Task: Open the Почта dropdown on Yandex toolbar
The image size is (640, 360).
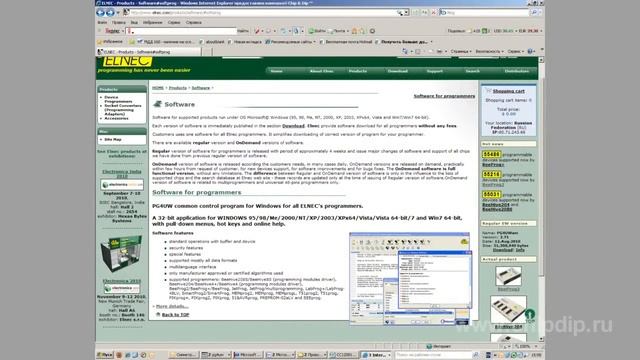Action: (338, 31)
